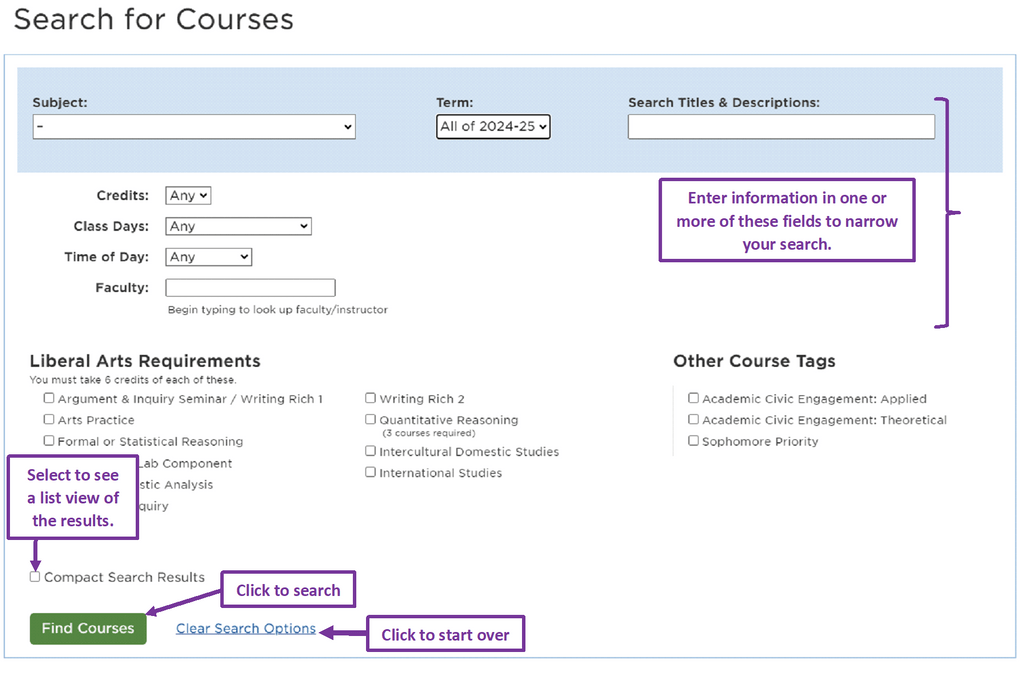The image size is (1024, 680).
Task: Follow the Clear Search Options link
Action: (x=245, y=628)
